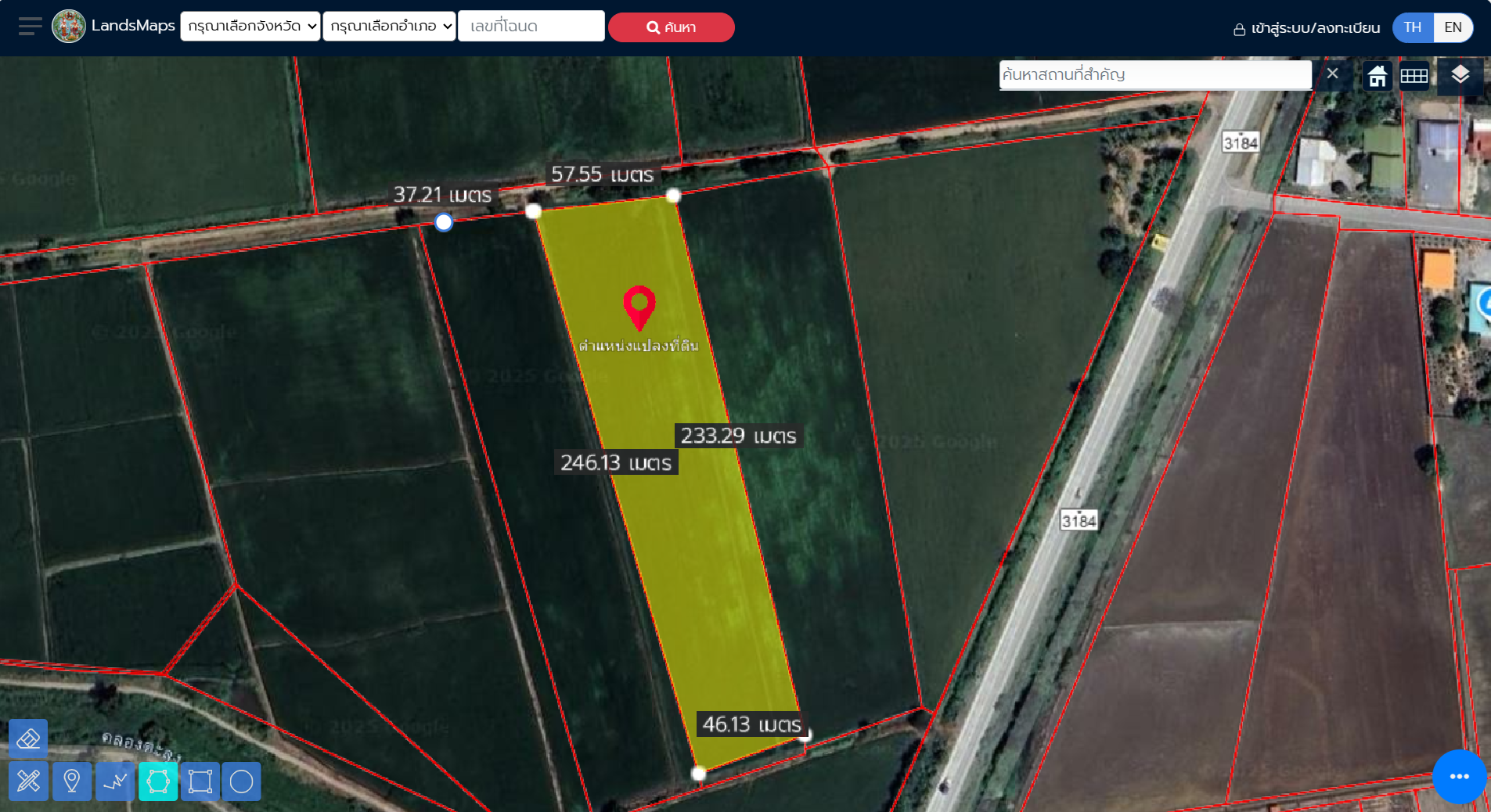
Task: Click the red ค้นหา search button
Action: tap(672, 27)
